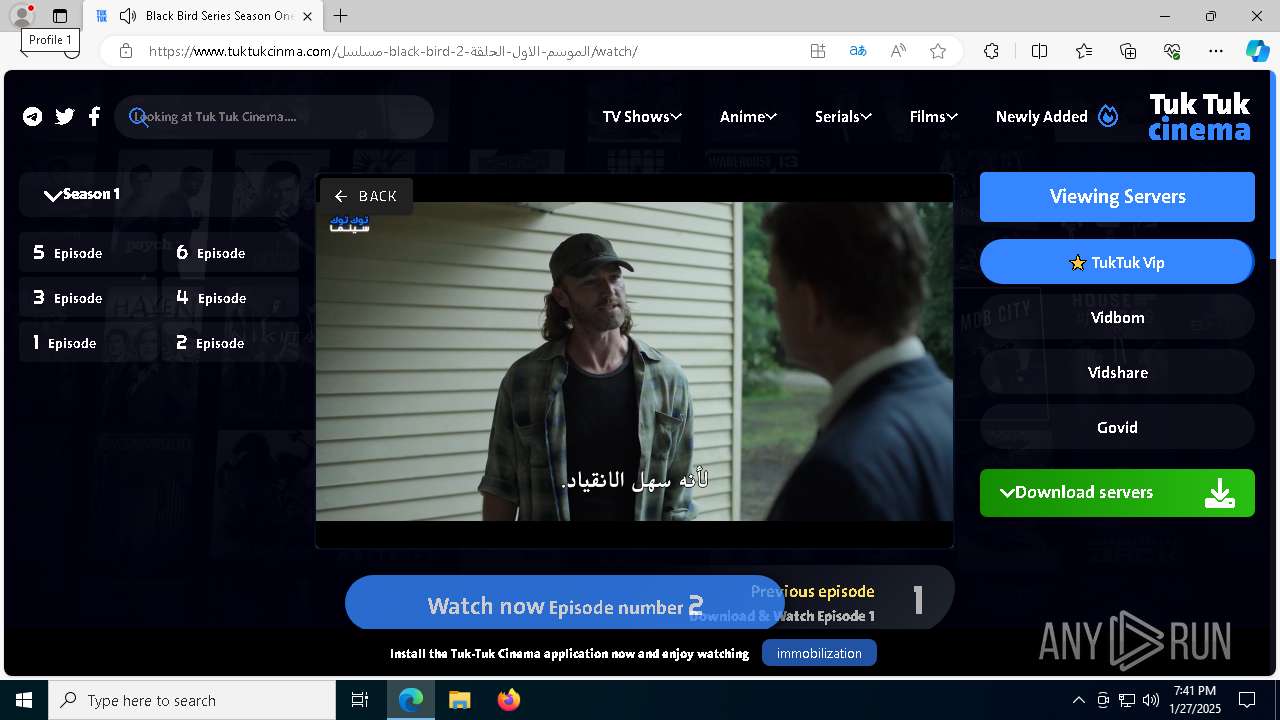The width and height of the screenshot is (1280, 720).
Task: Toggle the split screen icon
Action: pyautogui.click(x=1039, y=51)
